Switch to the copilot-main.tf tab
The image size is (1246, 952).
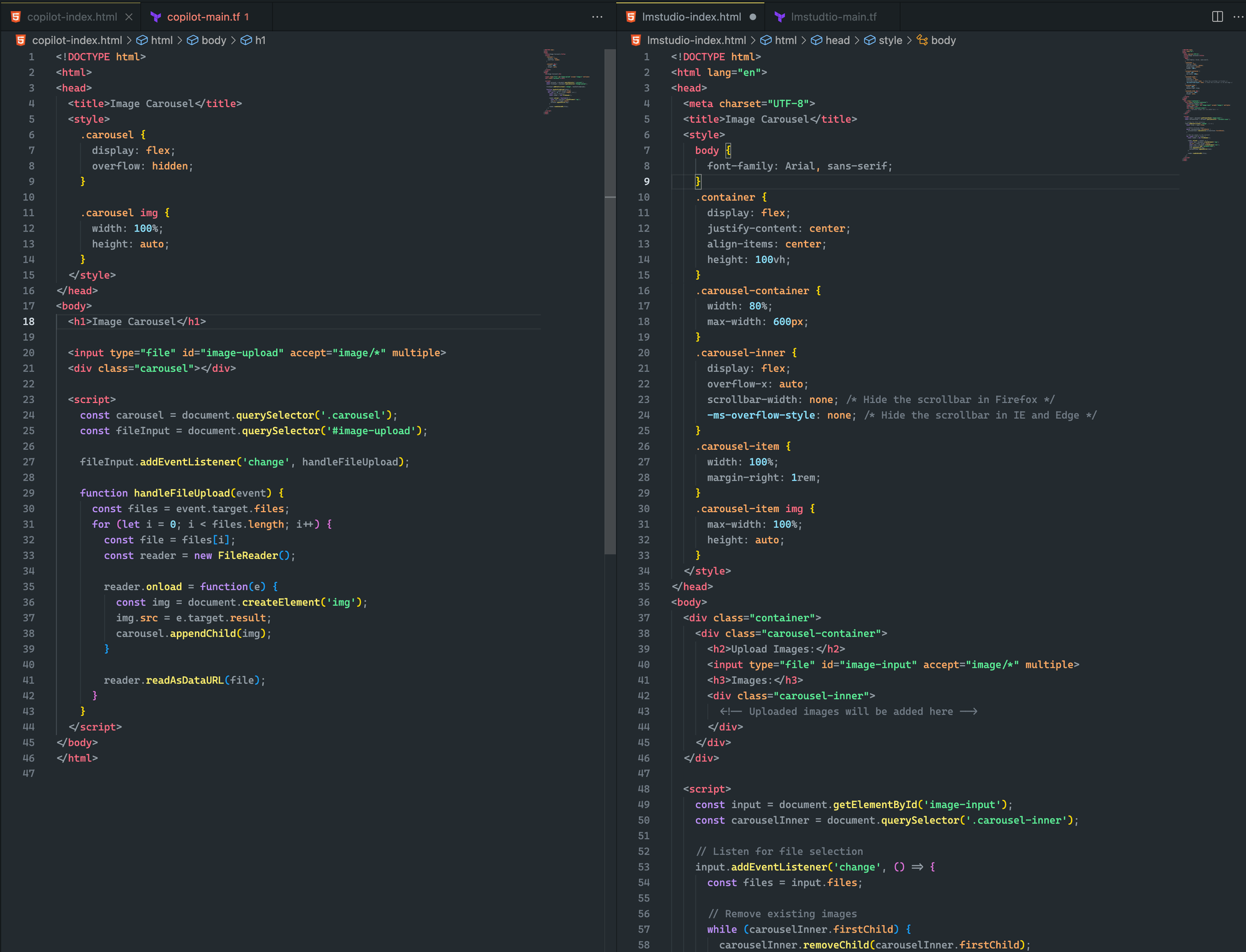(x=203, y=17)
